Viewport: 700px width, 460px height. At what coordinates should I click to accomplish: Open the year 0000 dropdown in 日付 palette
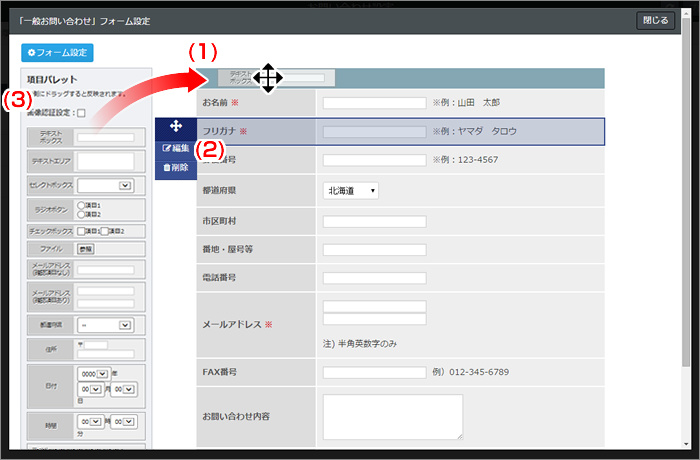click(94, 374)
